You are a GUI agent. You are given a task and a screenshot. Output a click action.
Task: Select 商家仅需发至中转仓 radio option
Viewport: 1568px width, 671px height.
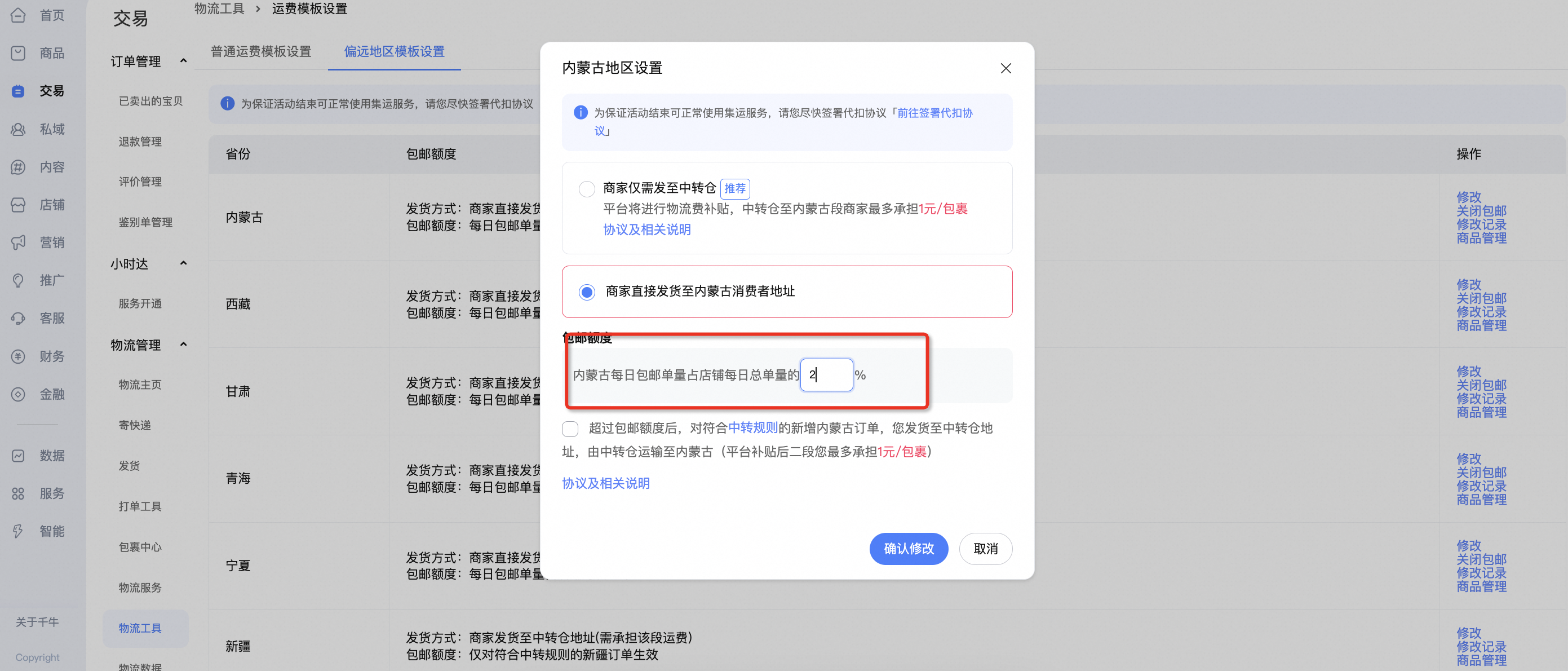[x=587, y=189]
